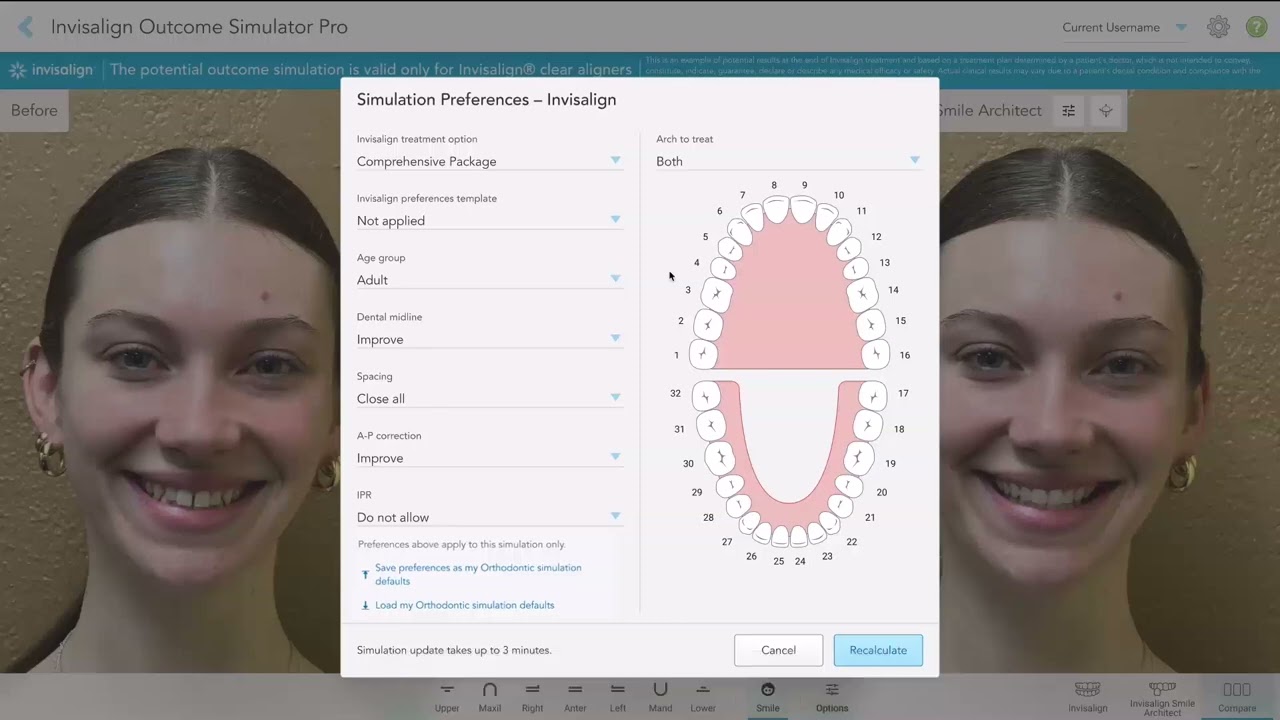Toggle upper tooth 9 in chart

pyautogui.click(x=803, y=208)
